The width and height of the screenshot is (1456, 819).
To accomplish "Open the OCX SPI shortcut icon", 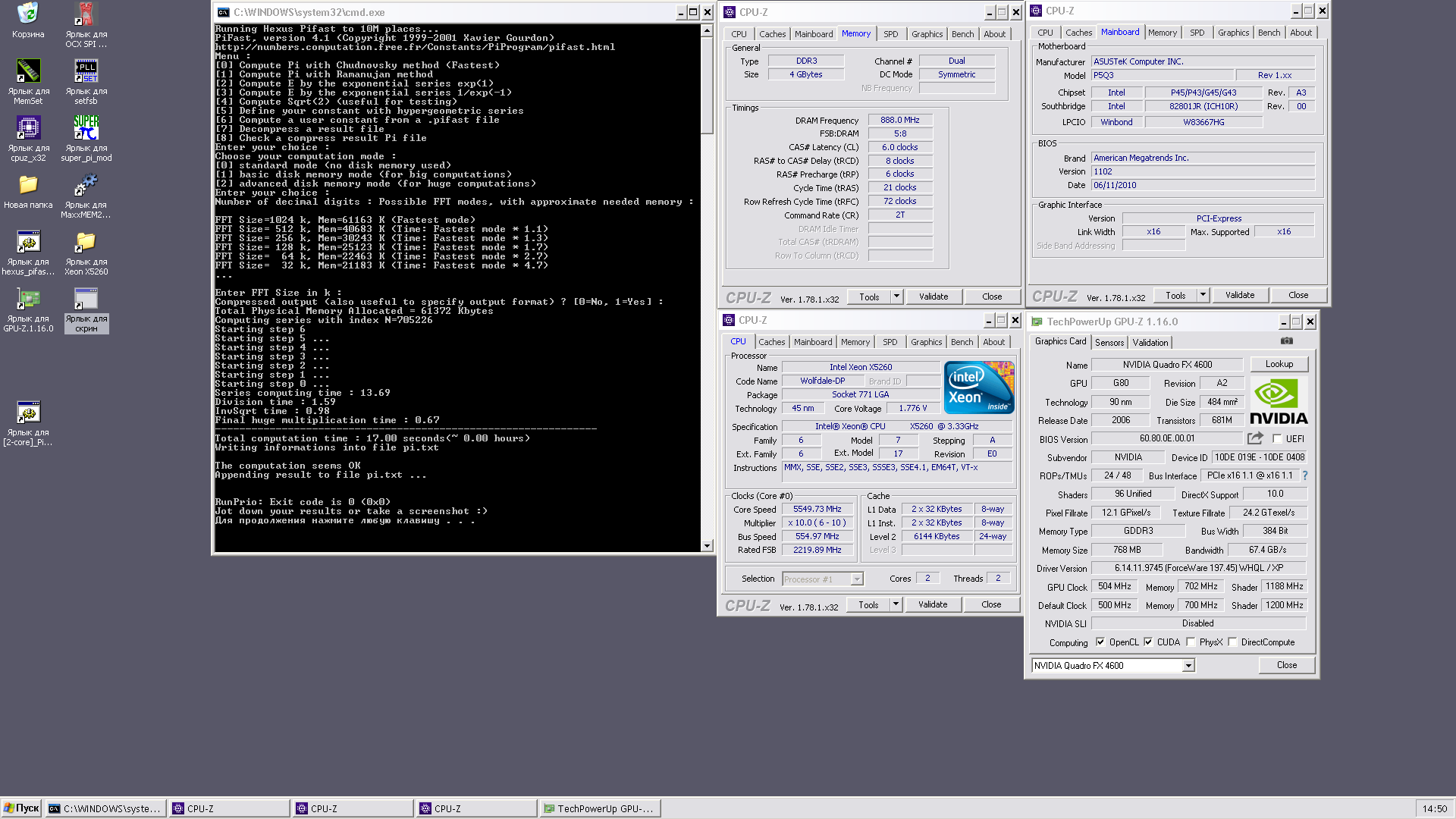I will [86, 13].
